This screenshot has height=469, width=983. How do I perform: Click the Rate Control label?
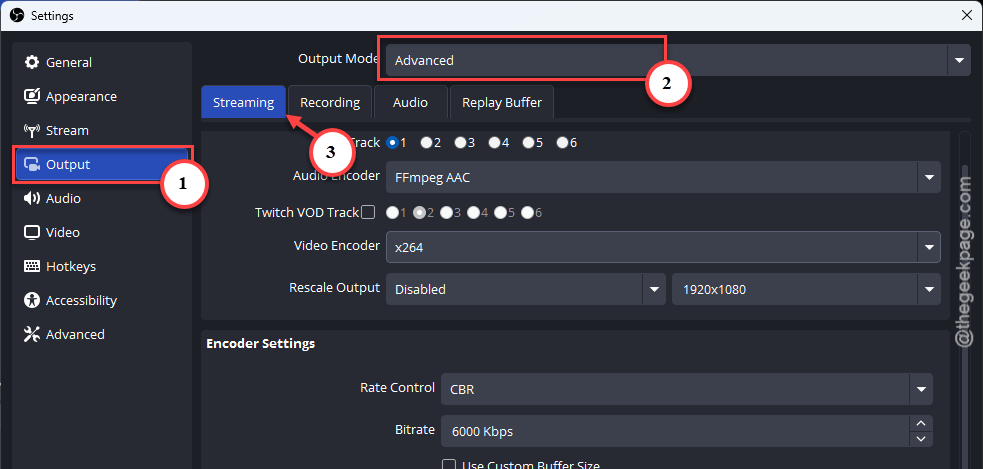[397, 387]
